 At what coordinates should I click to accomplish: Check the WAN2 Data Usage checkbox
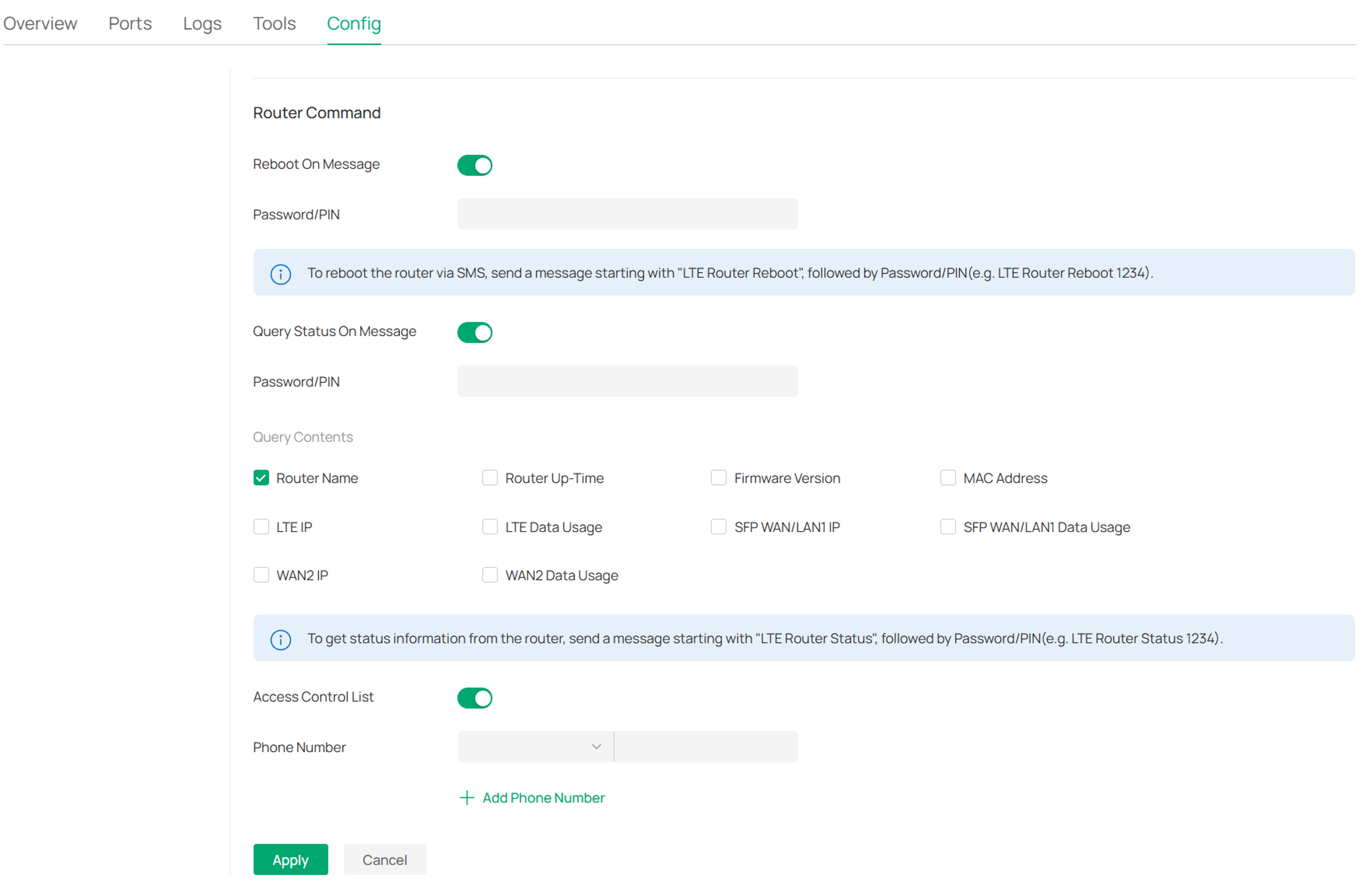[x=490, y=575]
